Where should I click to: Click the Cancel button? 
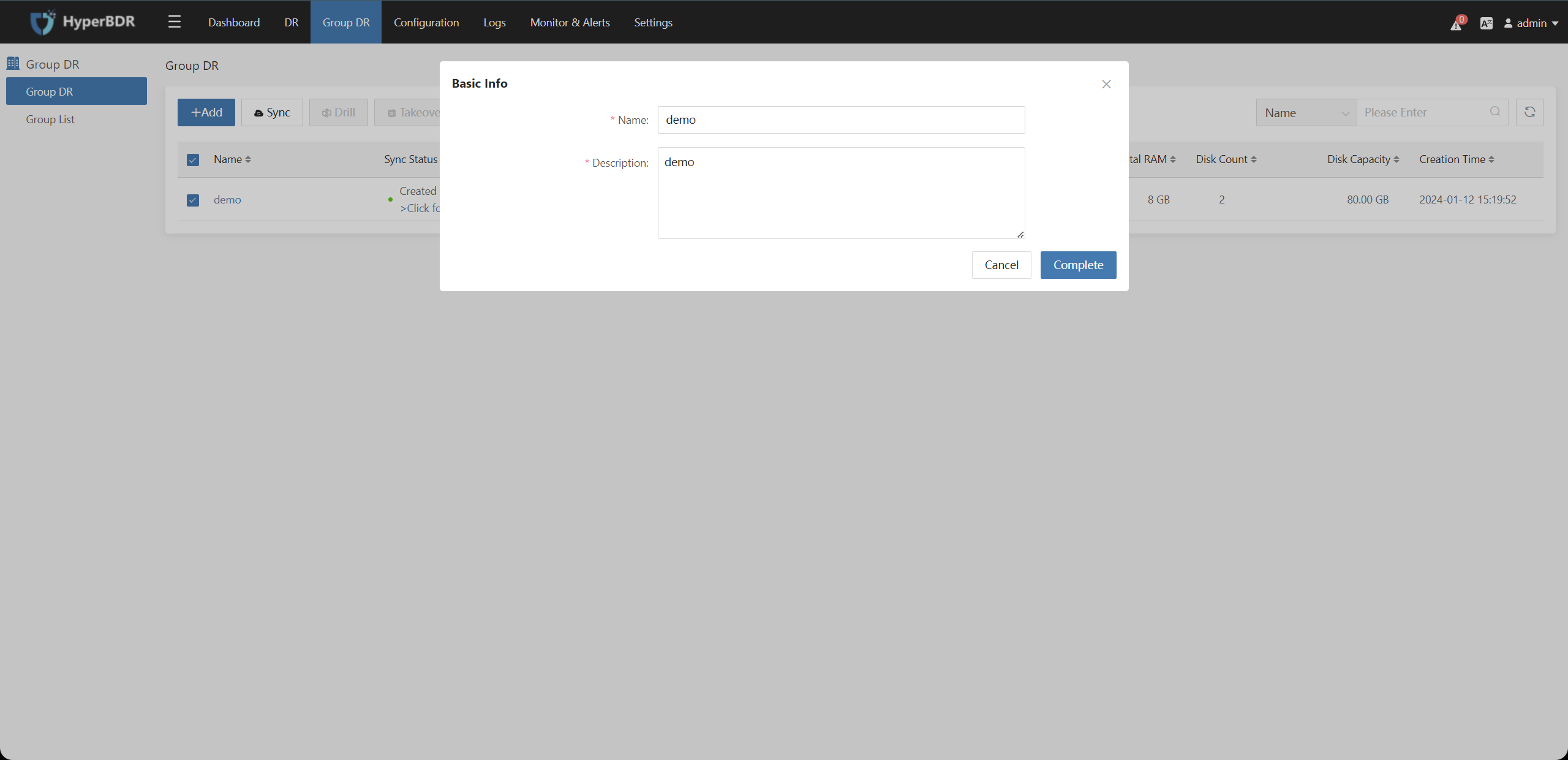tap(1001, 264)
